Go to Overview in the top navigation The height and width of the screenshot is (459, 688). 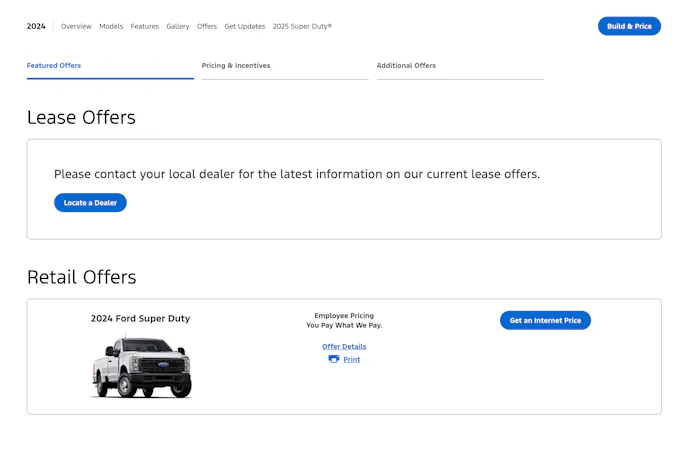coord(76,26)
